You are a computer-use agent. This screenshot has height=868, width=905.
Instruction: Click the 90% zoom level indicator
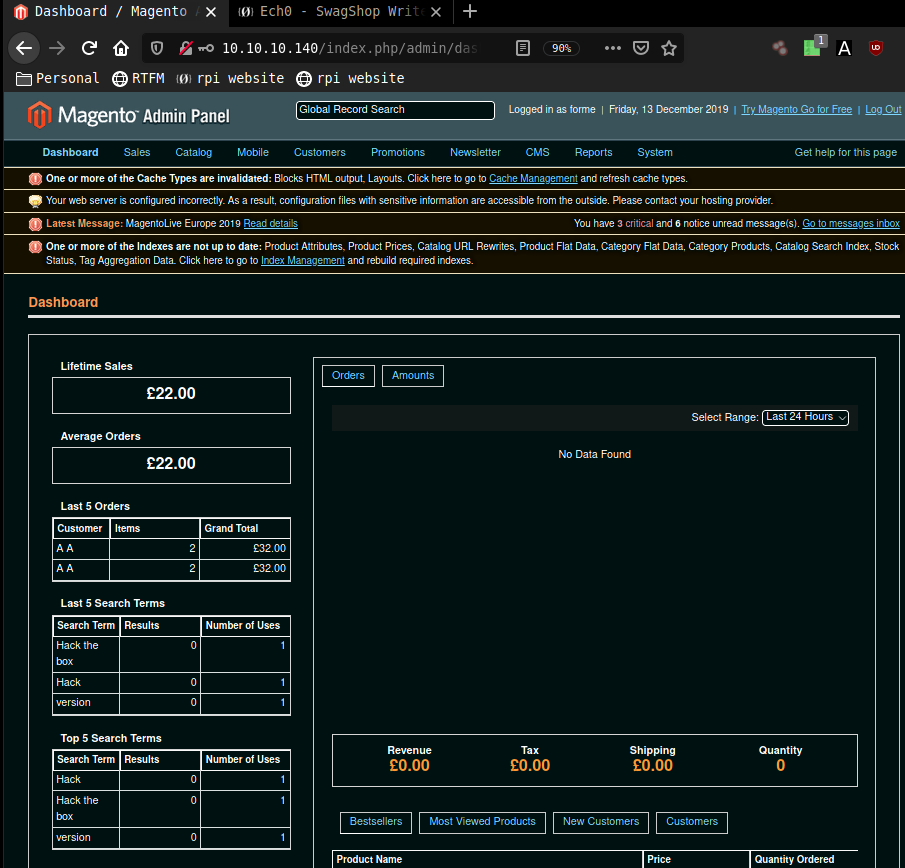point(561,48)
